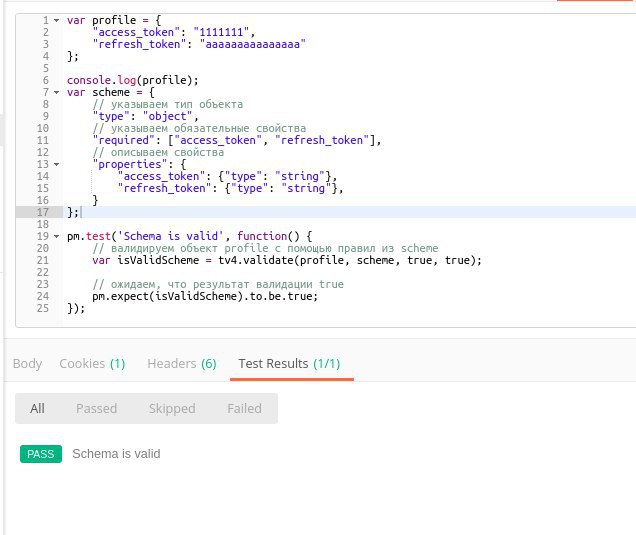Collapse the profile object fold arrow on line 1

tap(56, 20)
